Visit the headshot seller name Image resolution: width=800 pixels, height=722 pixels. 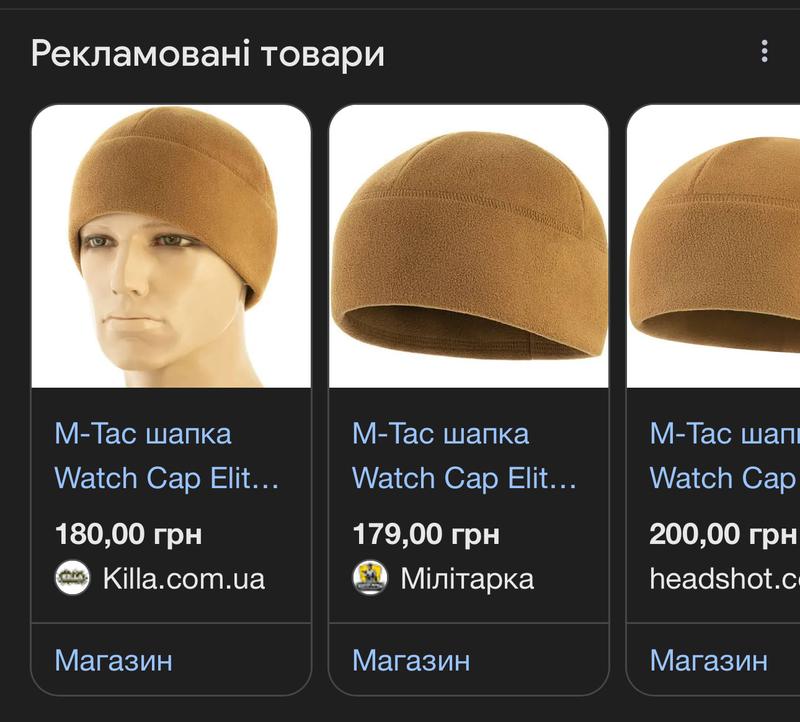point(724,579)
